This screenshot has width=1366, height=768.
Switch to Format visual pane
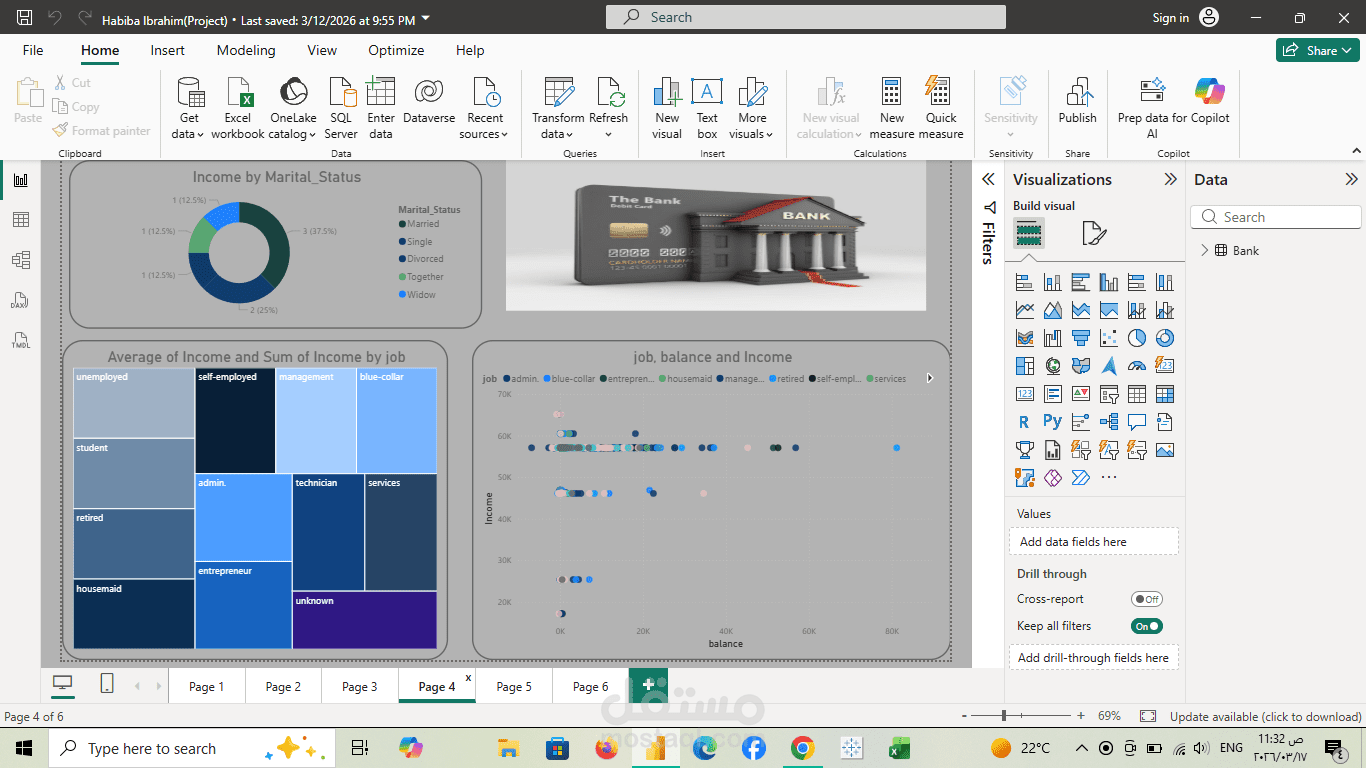(1094, 234)
